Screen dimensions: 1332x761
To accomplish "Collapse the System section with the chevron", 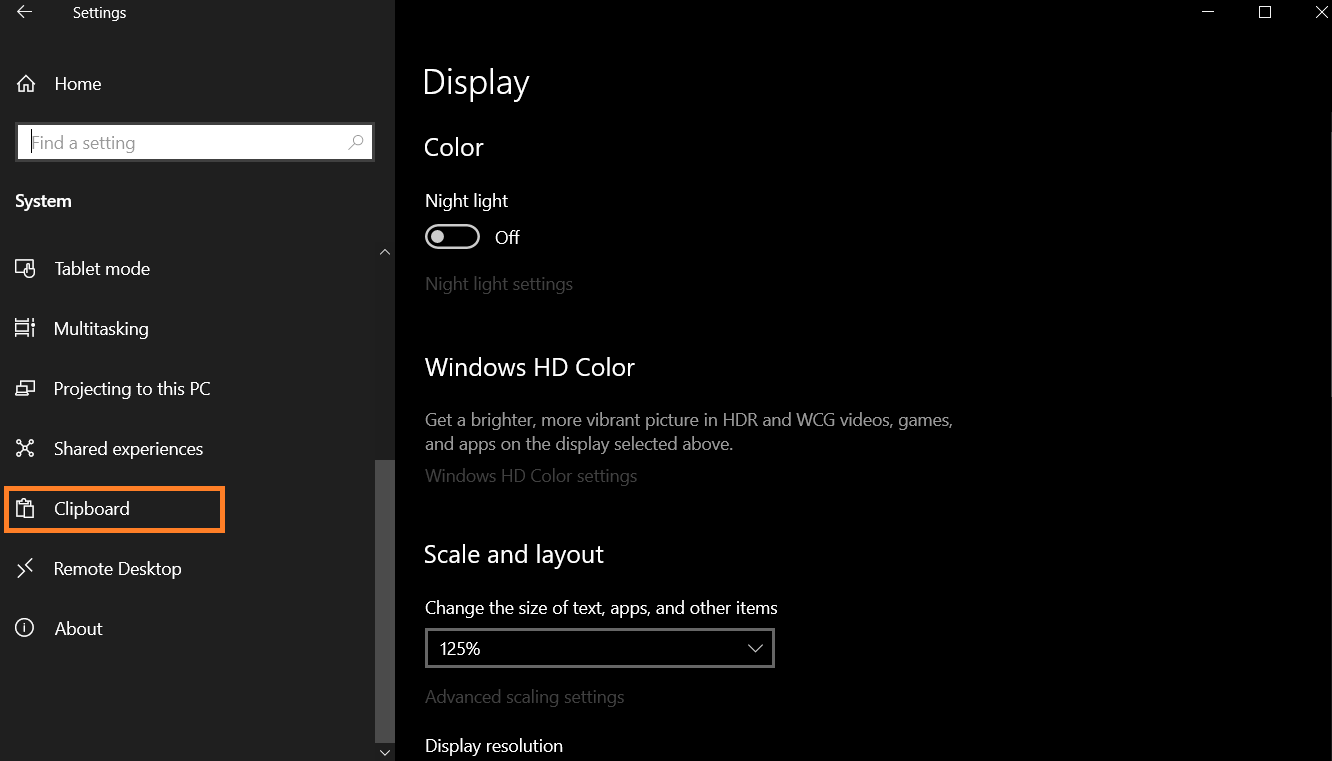I will click(384, 252).
